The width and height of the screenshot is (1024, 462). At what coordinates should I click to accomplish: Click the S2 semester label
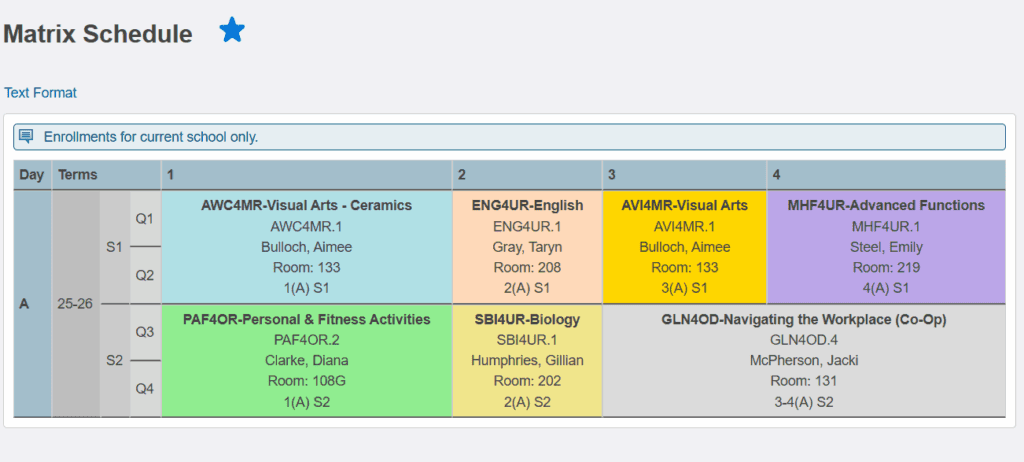pos(114,360)
